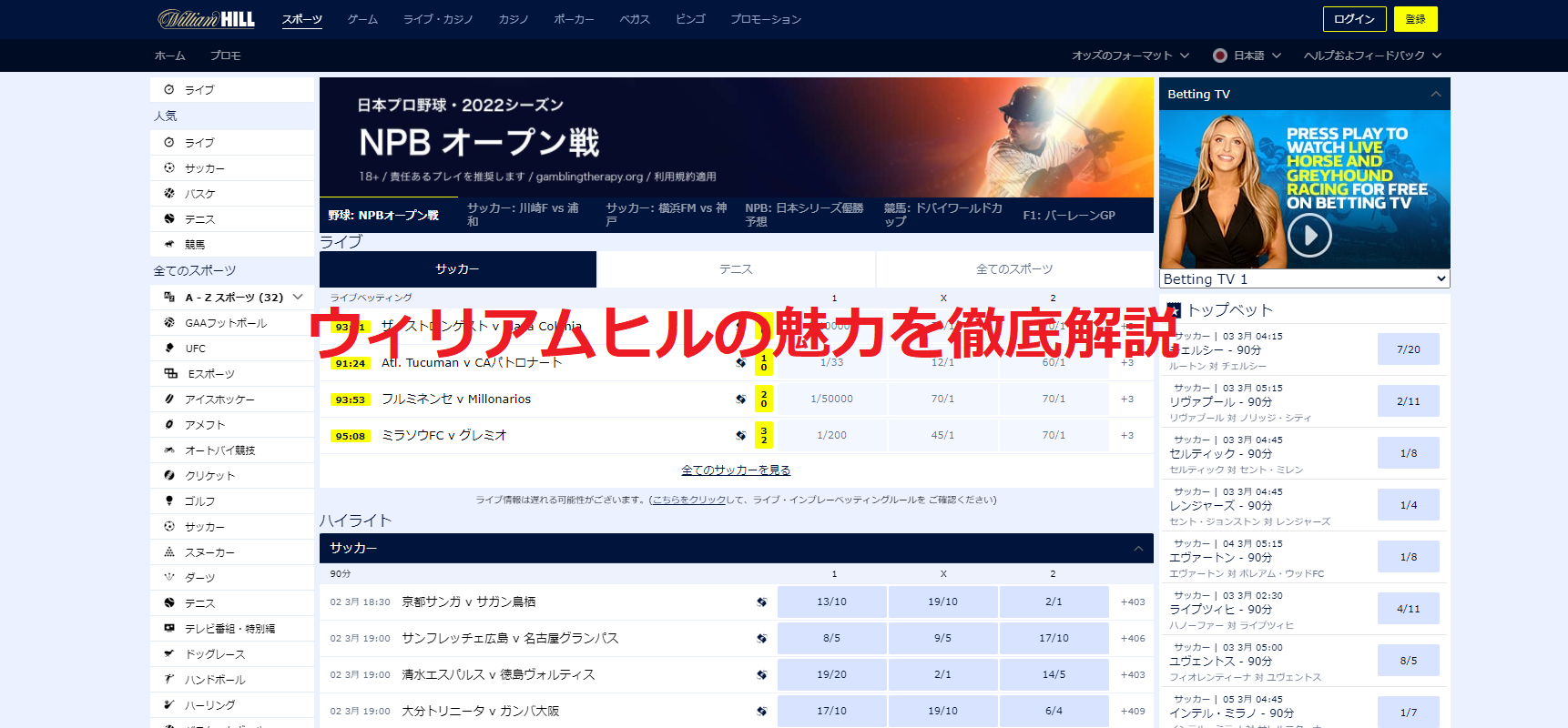Screen dimensions: 1568x728
Task: Open 全てのサッカーを見る link
Action: coord(736,470)
